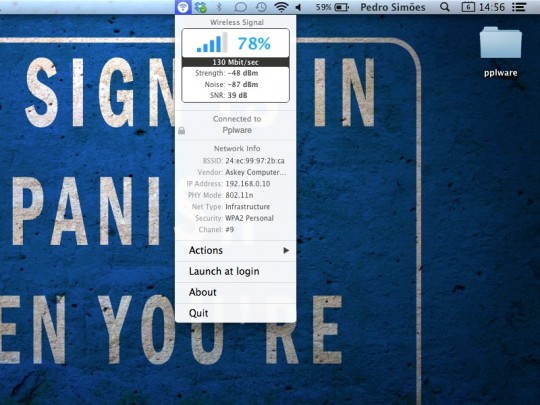The width and height of the screenshot is (540, 405).
Task: Open Spotlight search magnifier icon
Action: click(x=445, y=7)
